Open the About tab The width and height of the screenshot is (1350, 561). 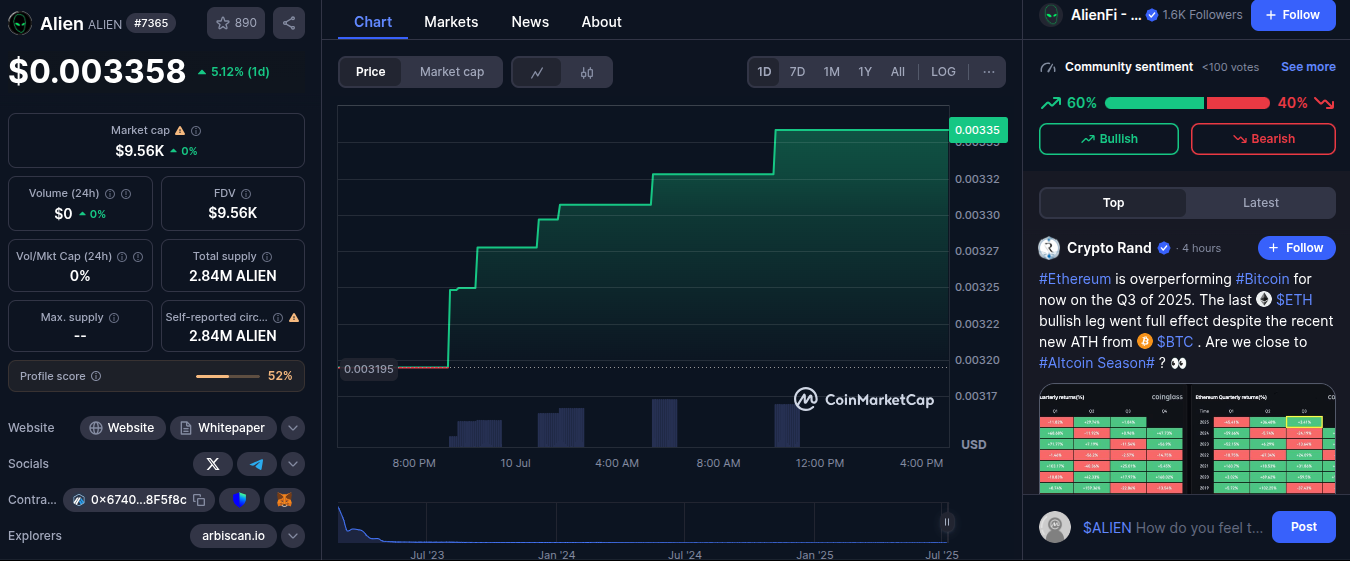602,22
